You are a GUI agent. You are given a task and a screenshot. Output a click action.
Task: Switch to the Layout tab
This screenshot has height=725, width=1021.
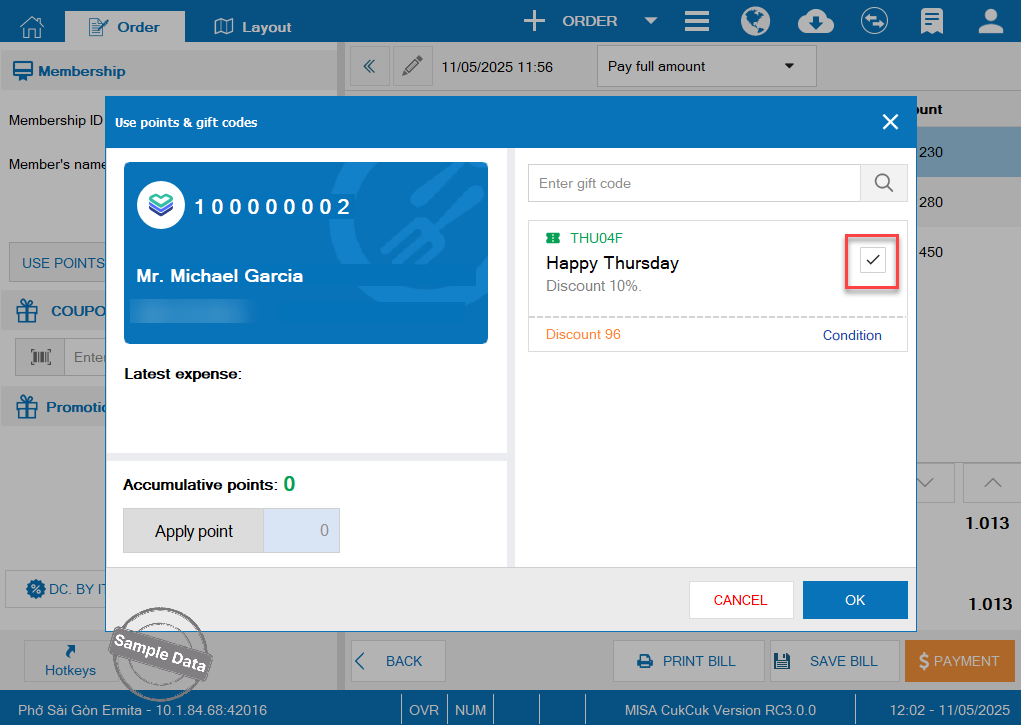[253, 27]
